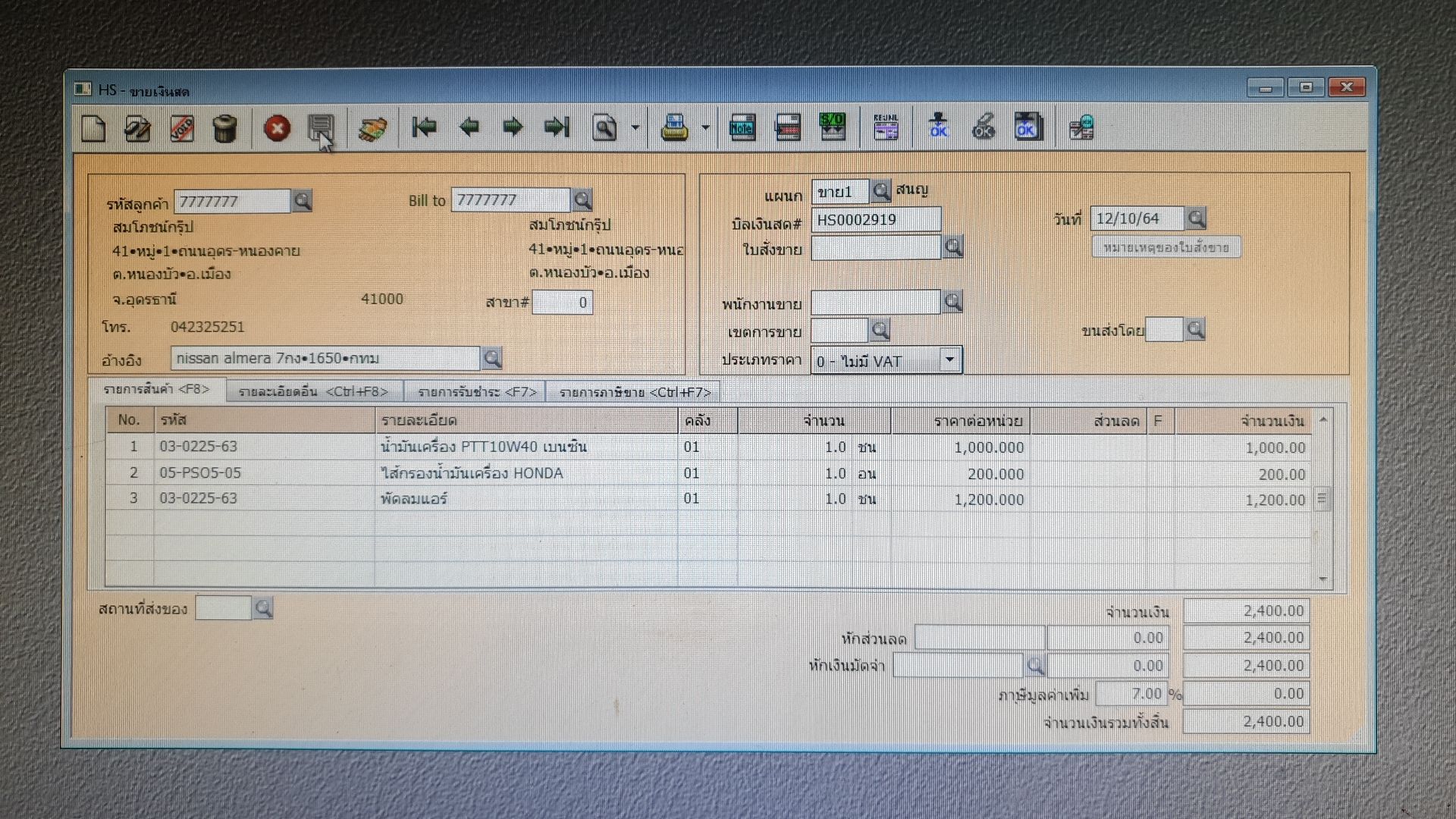Screen dimensions: 1456x819
Task: Jump to the first record
Action: (x=424, y=127)
